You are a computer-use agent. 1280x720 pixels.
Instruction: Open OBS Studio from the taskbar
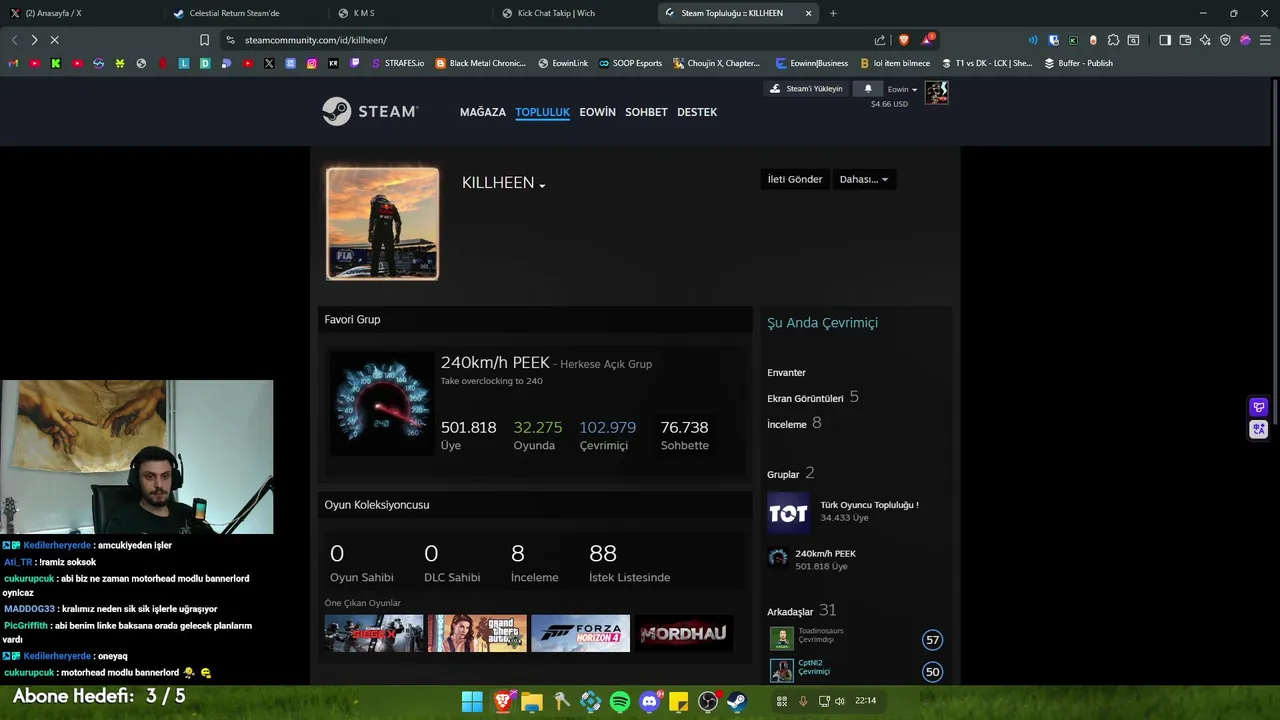coord(708,701)
